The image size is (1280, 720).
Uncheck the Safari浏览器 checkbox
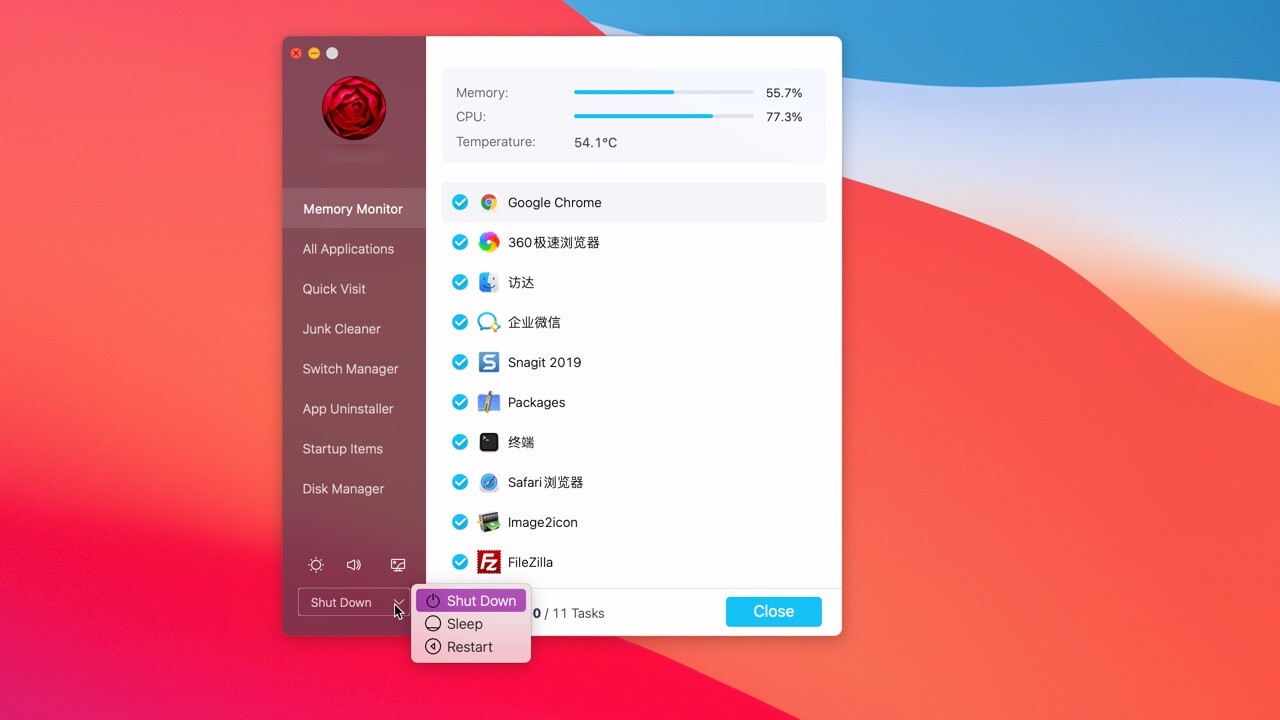point(460,482)
